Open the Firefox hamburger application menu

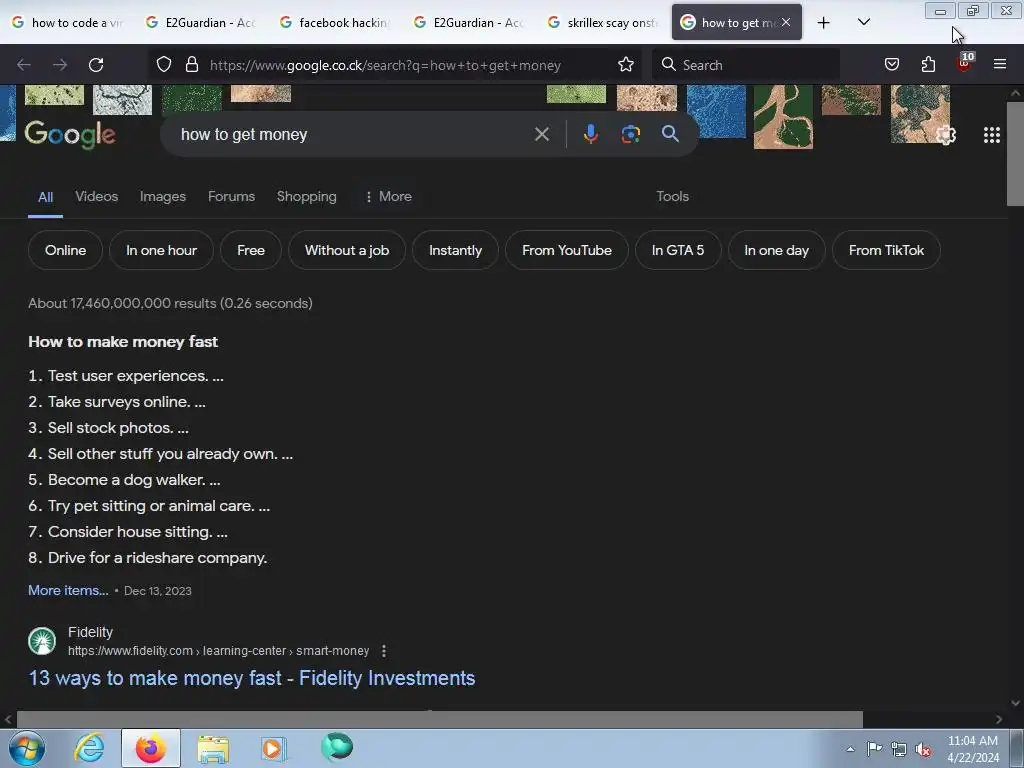pos(999,64)
